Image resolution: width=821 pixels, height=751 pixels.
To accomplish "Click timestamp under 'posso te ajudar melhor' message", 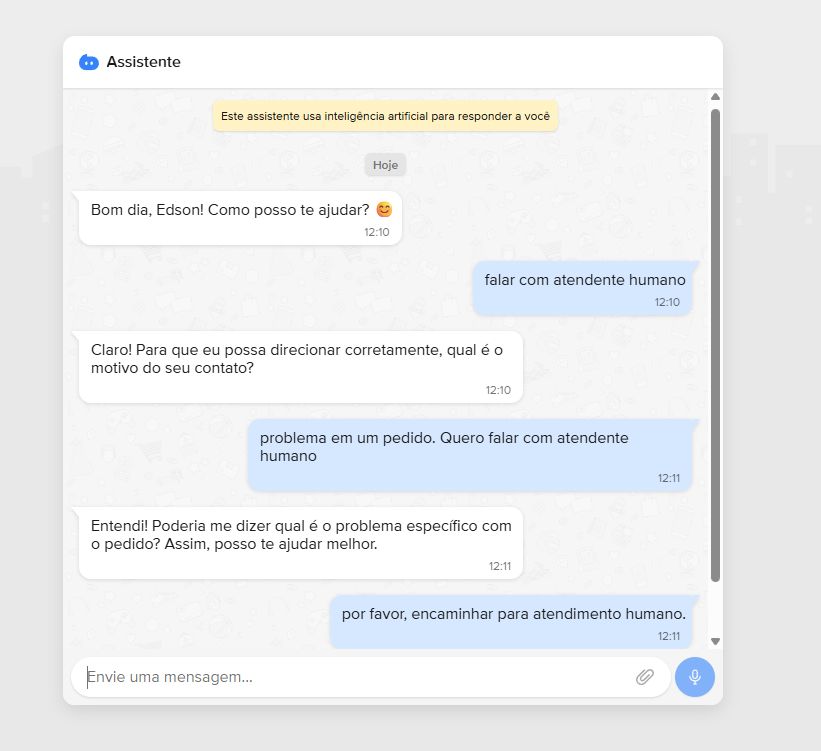I will pos(500,566).
